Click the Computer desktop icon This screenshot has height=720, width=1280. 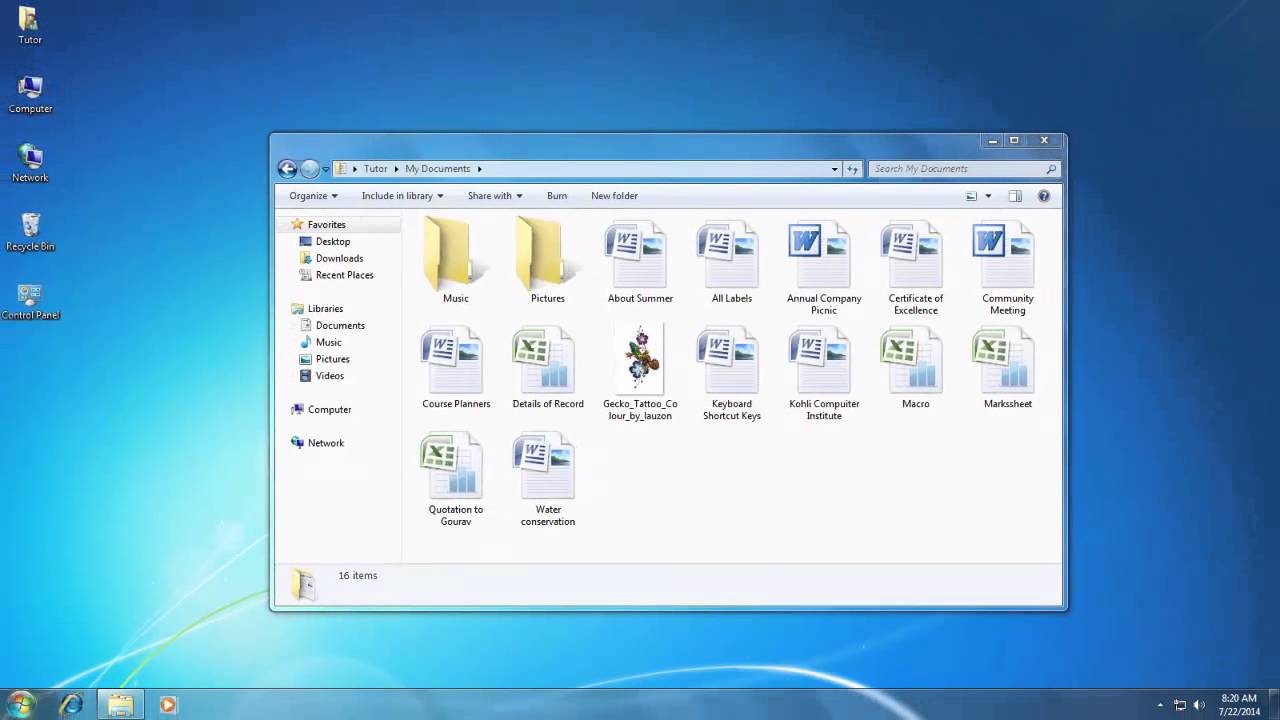(30, 95)
